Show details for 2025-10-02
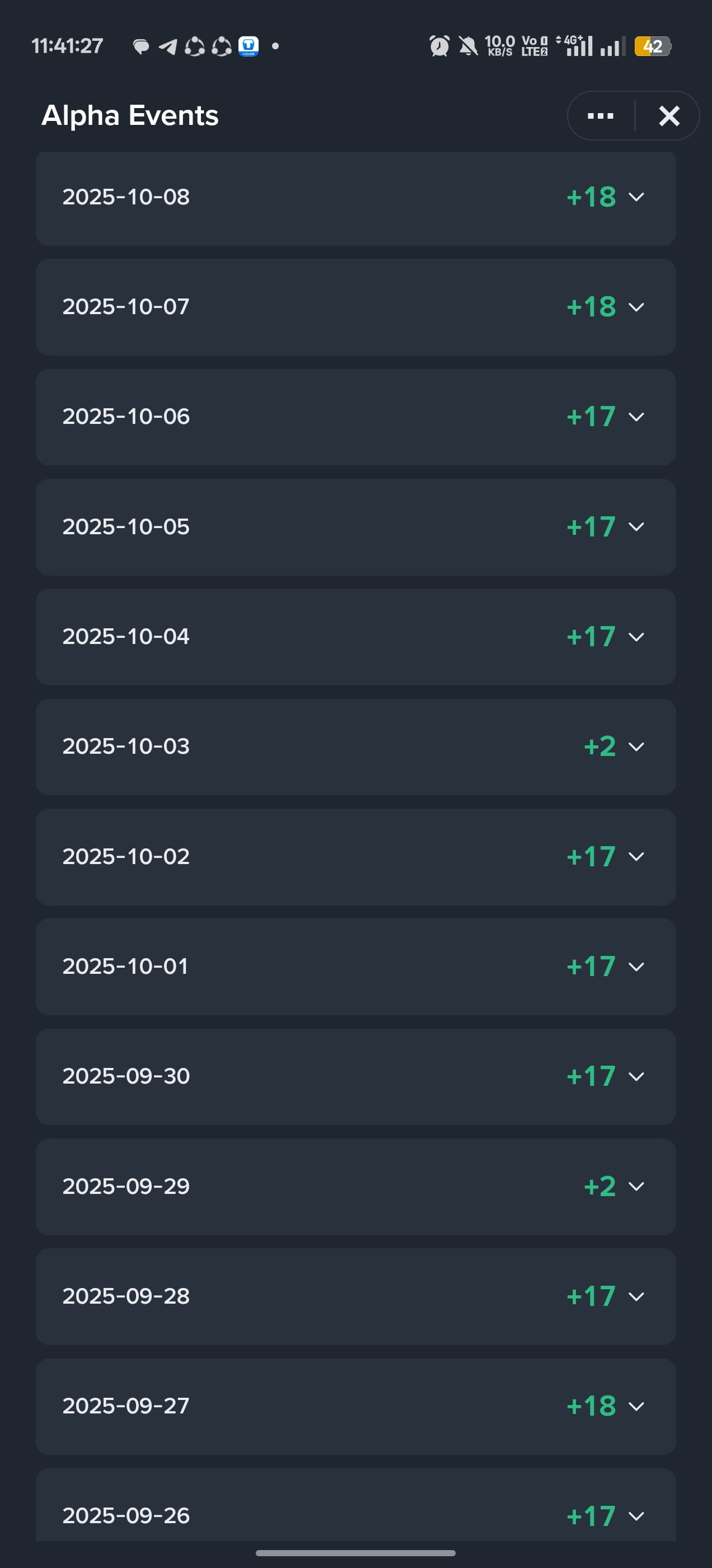 click(x=356, y=856)
